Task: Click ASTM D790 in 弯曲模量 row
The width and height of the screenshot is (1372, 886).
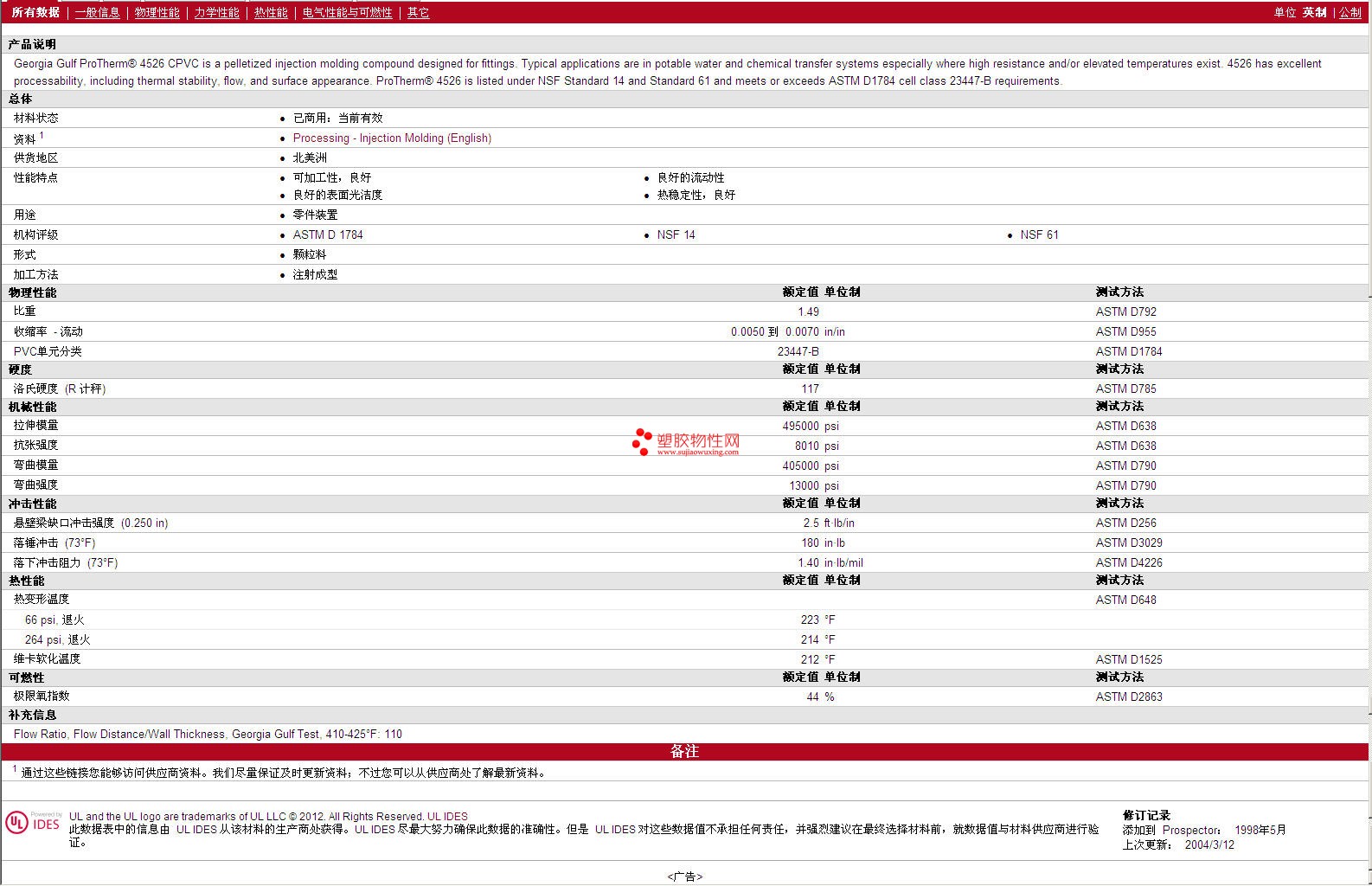Action: click(x=1125, y=465)
